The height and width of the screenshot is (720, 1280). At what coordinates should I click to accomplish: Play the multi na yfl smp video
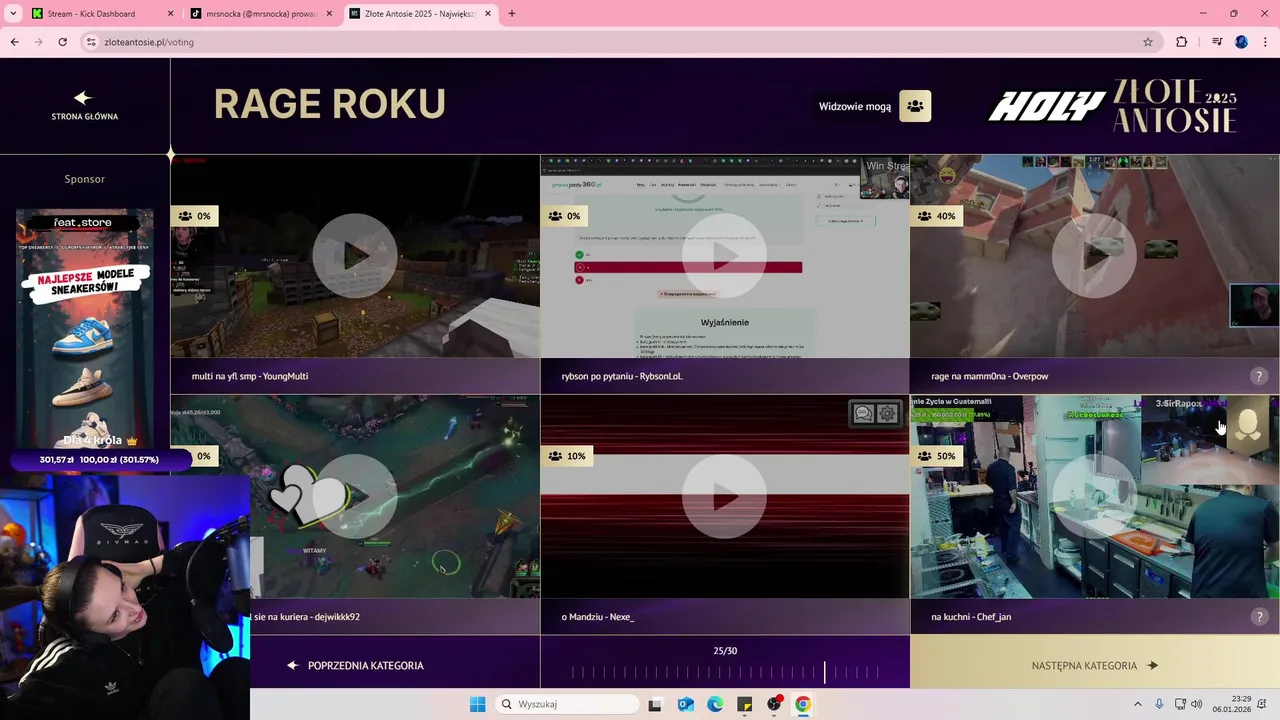(x=355, y=256)
